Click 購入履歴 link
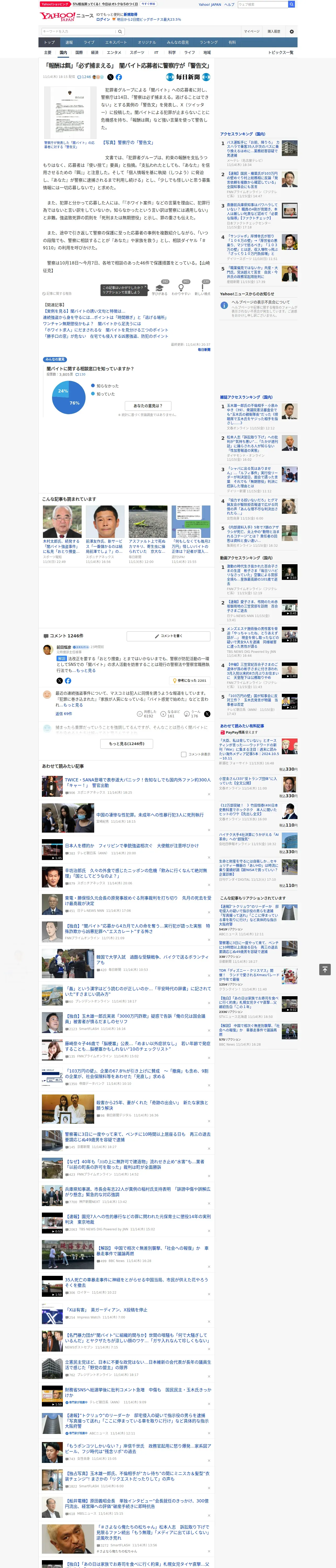The width and height of the screenshot is (336, 1568). pyautogui.click(x=274, y=32)
